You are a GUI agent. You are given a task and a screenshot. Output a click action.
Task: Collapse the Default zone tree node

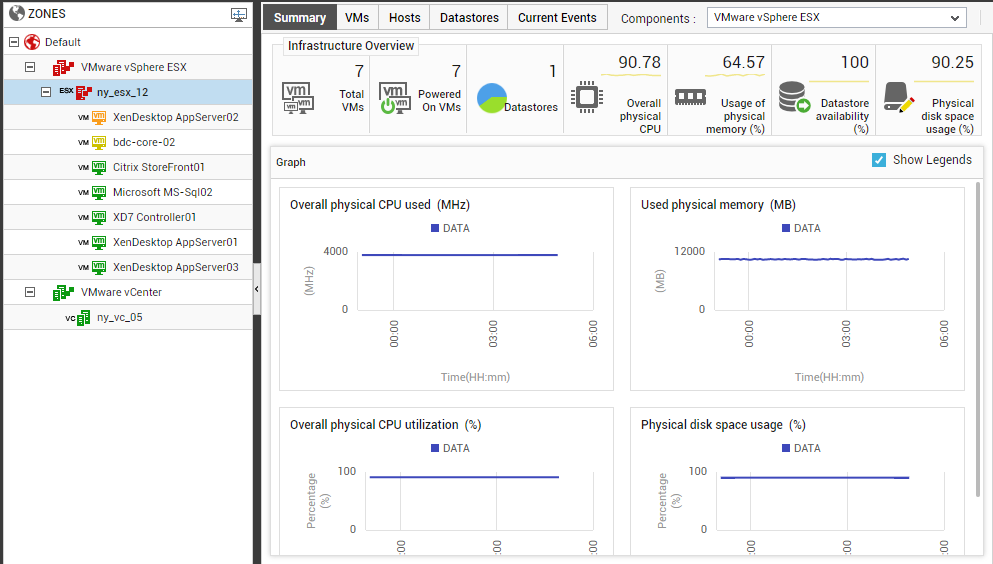(x=14, y=42)
